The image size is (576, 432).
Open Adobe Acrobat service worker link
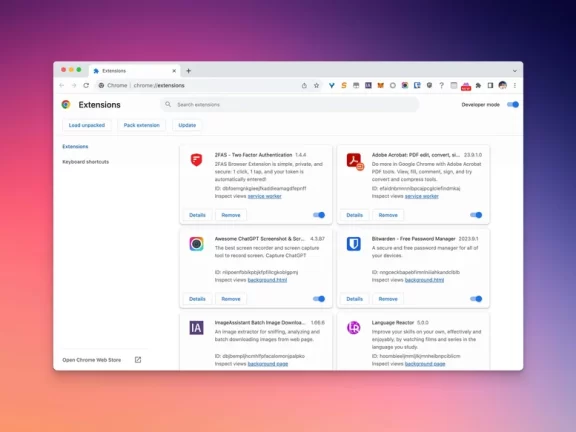(x=422, y=197)
